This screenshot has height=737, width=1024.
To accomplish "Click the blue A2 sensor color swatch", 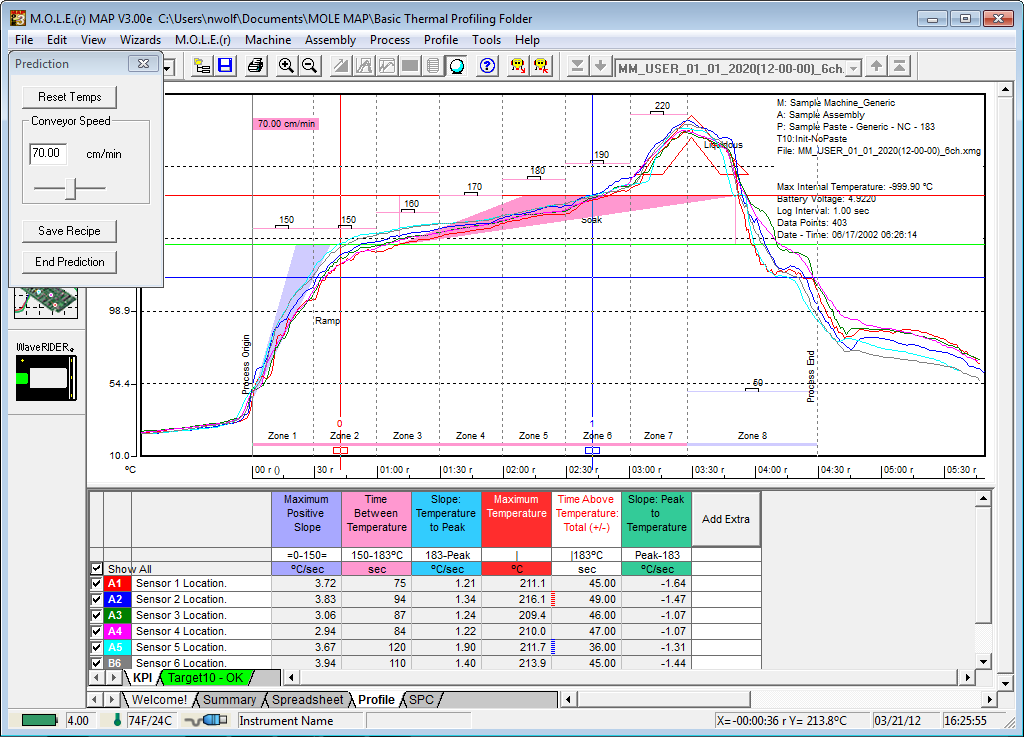I will click(x=116, y=599).
